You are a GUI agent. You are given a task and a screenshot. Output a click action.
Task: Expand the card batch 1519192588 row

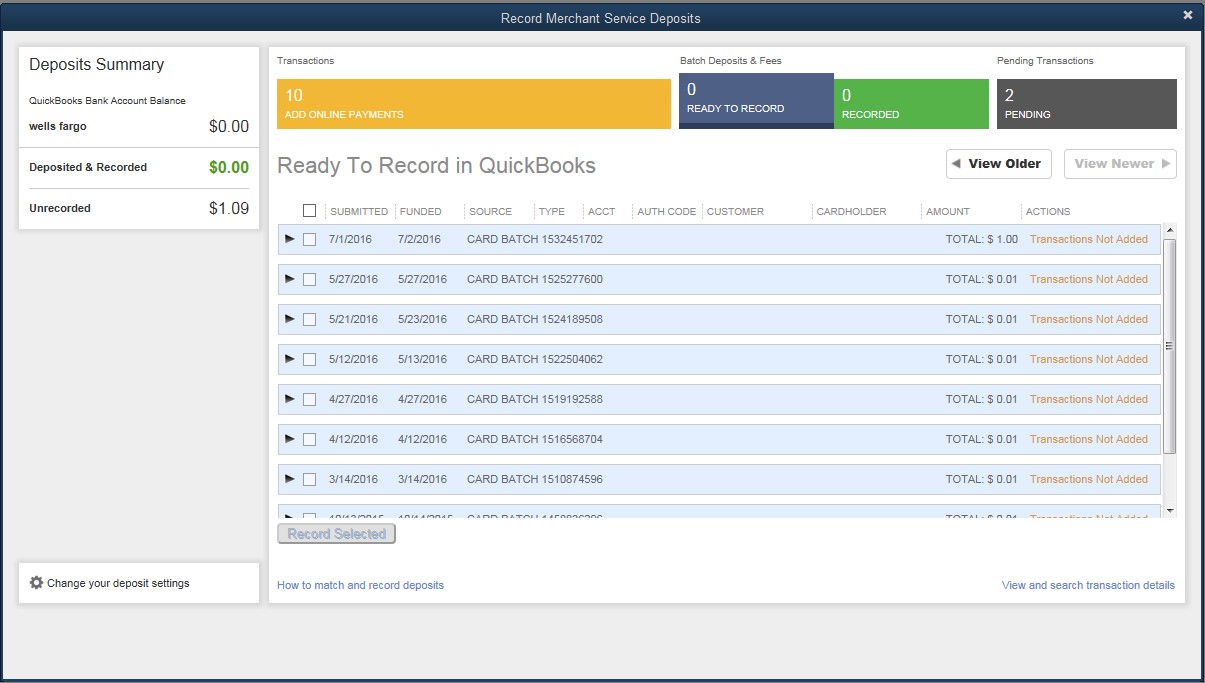290,399
